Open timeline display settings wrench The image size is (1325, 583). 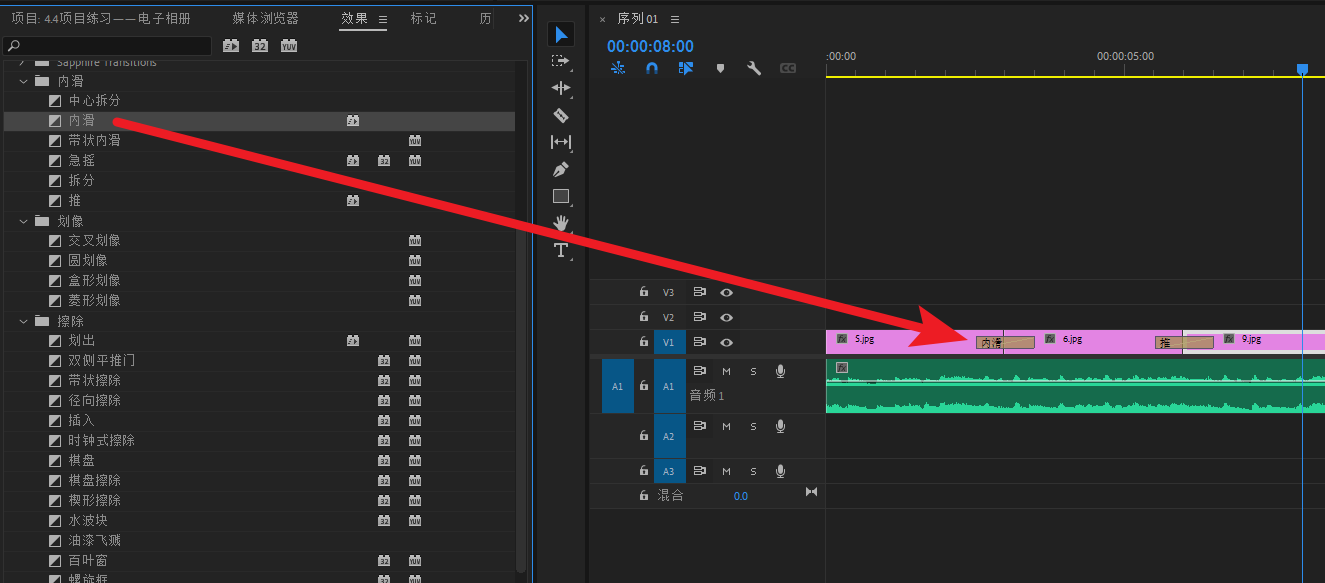pyautogui.click(x=754, y=68)
